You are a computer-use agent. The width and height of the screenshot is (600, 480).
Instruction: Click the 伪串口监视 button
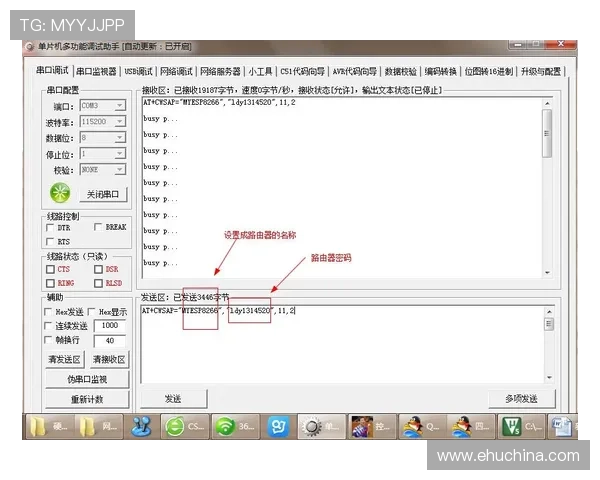point(87,379)
